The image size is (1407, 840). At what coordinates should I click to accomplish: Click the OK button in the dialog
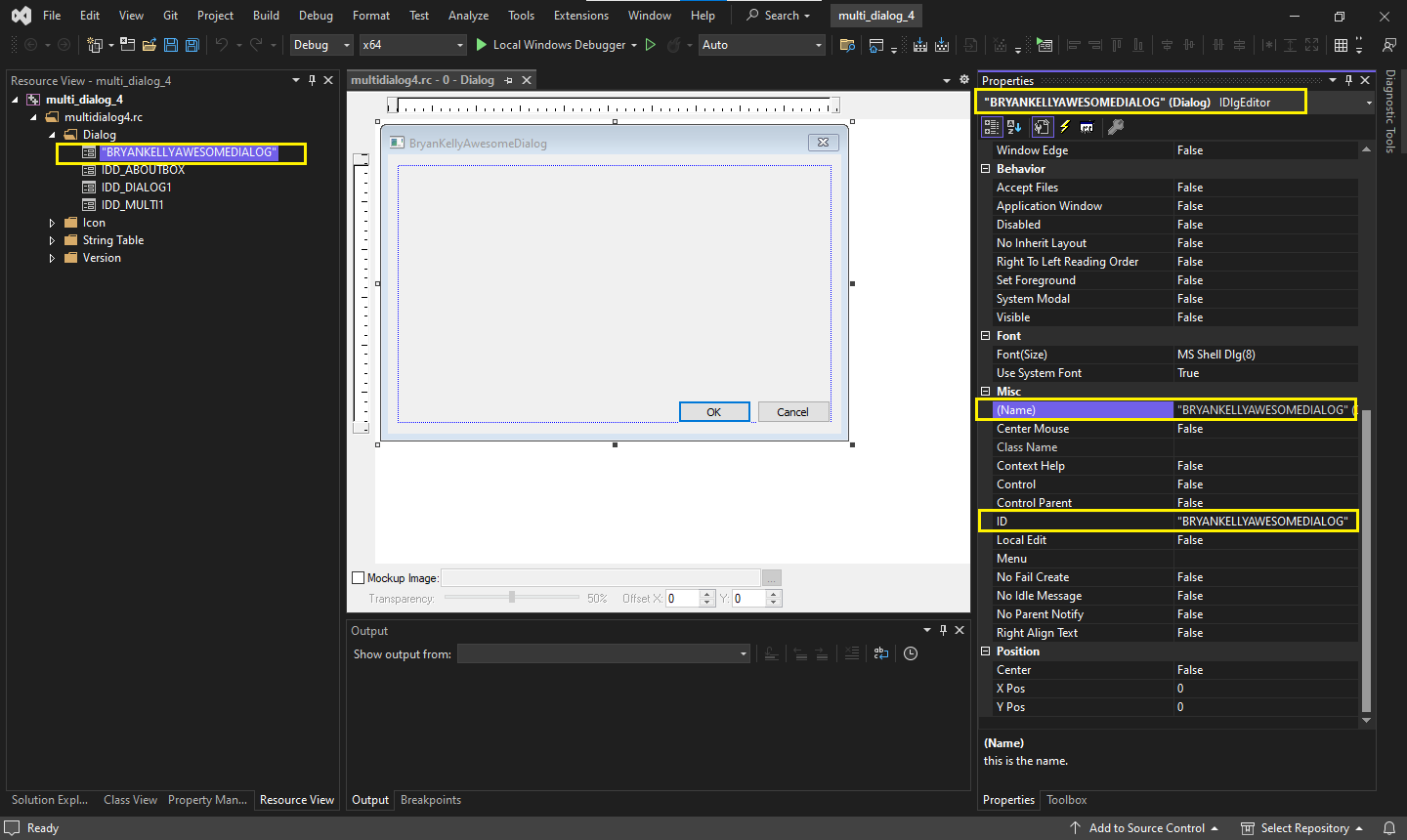(714, 412)
